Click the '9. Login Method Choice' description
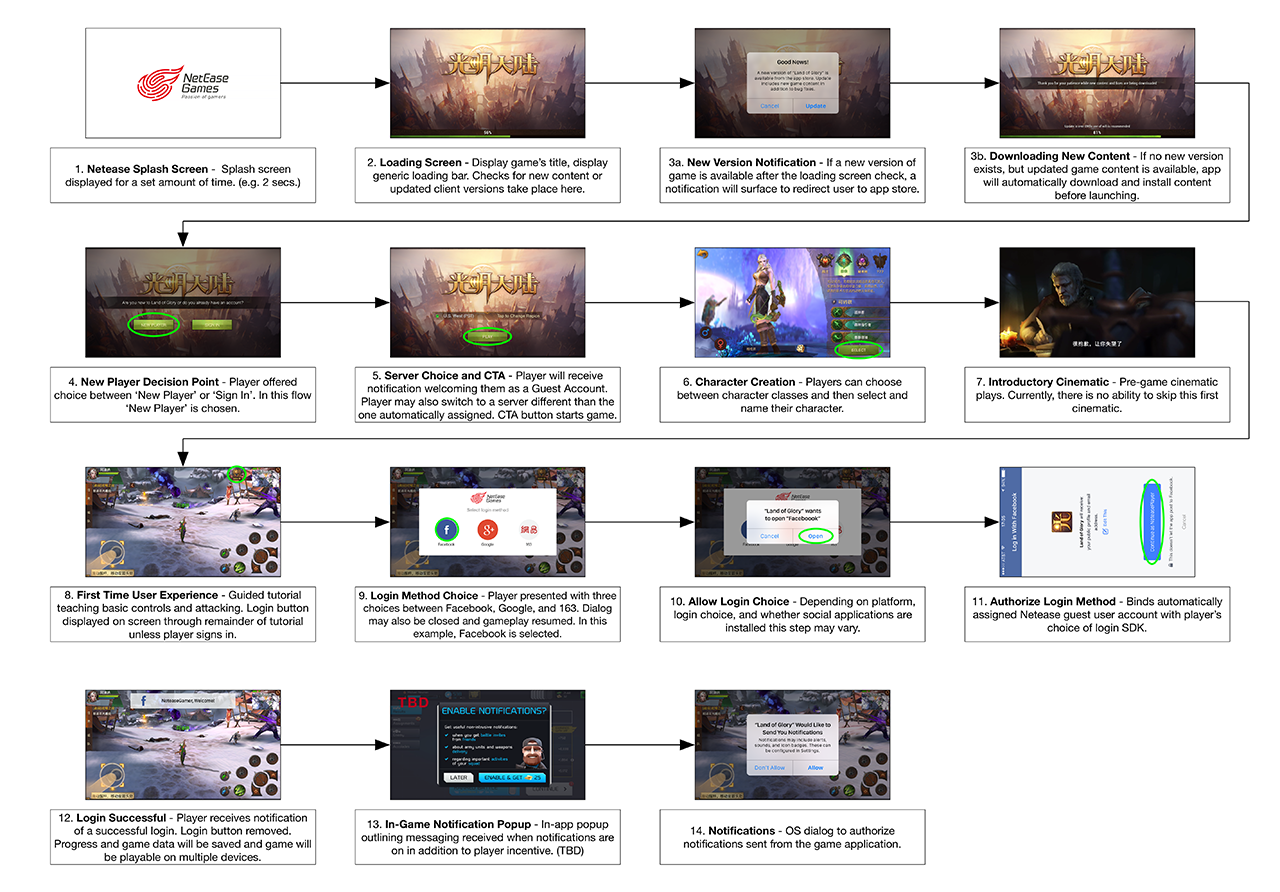 [x=487, y=614]
